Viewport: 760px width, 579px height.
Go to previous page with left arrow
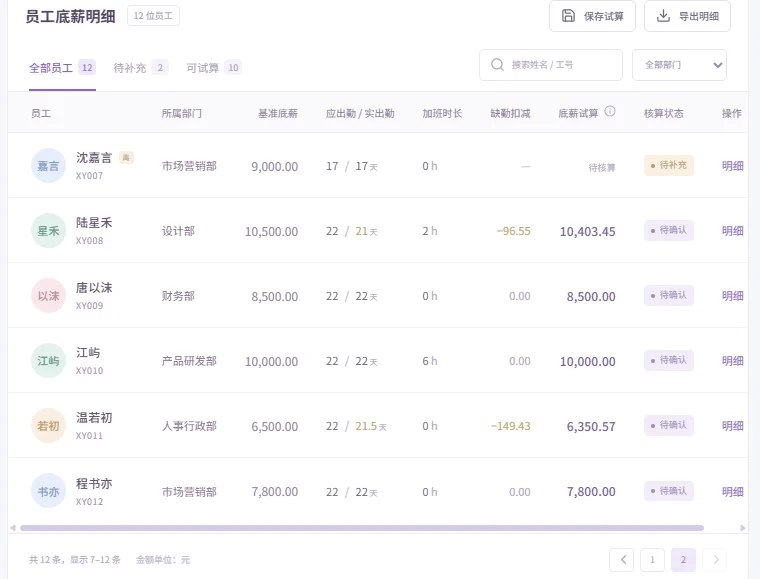tap(622, 560)
